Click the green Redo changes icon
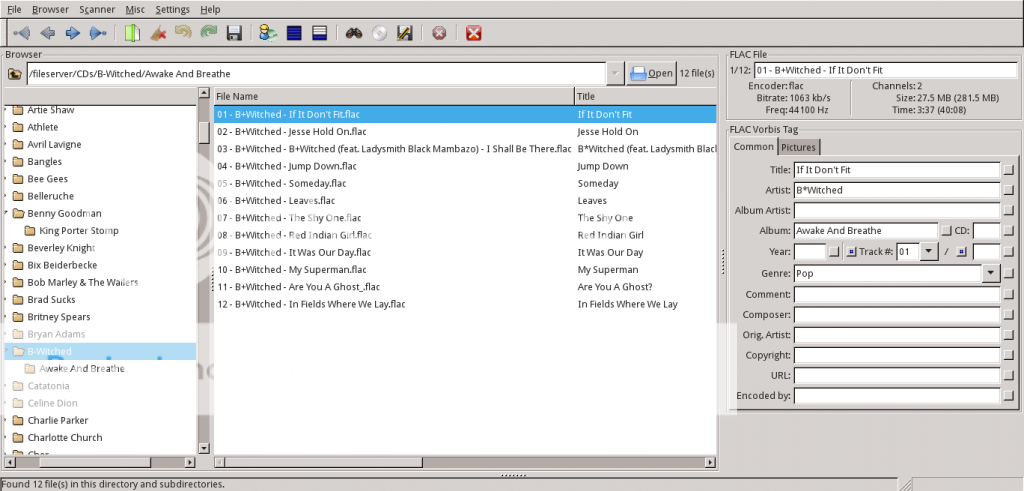The image size is (1024, 491). click(209, 33)
